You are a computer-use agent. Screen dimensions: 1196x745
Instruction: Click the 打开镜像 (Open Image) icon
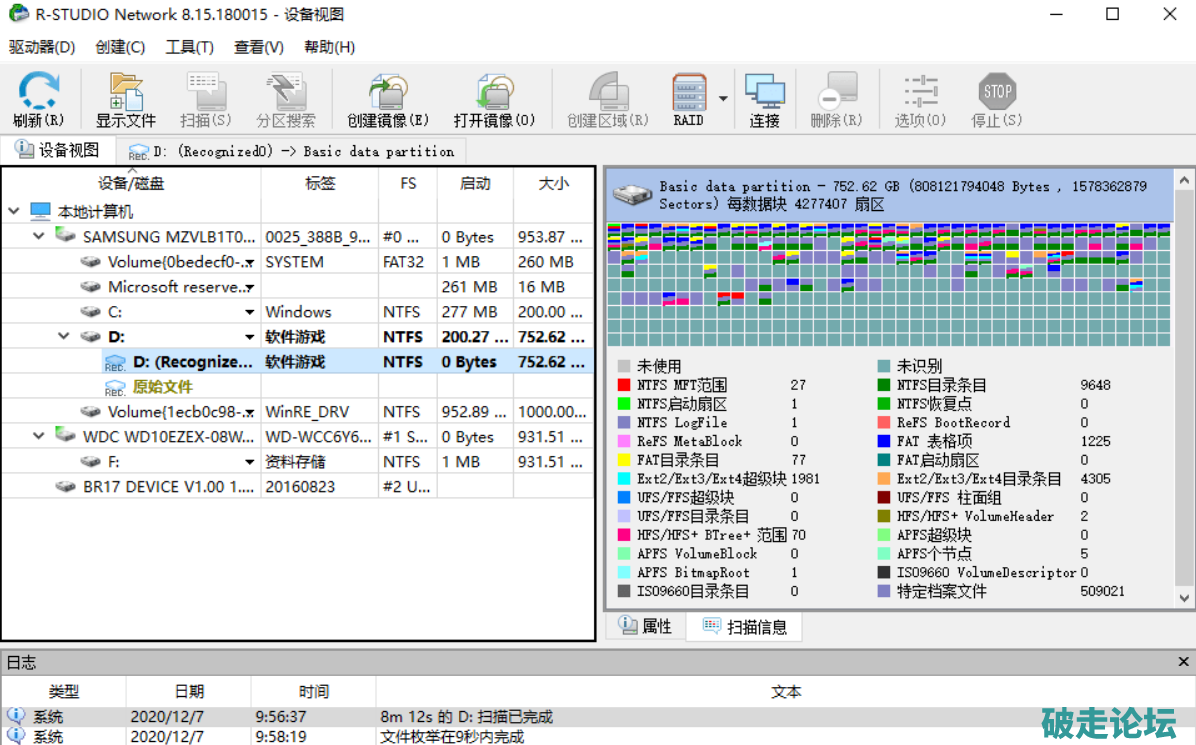click(x=494, y=93)
